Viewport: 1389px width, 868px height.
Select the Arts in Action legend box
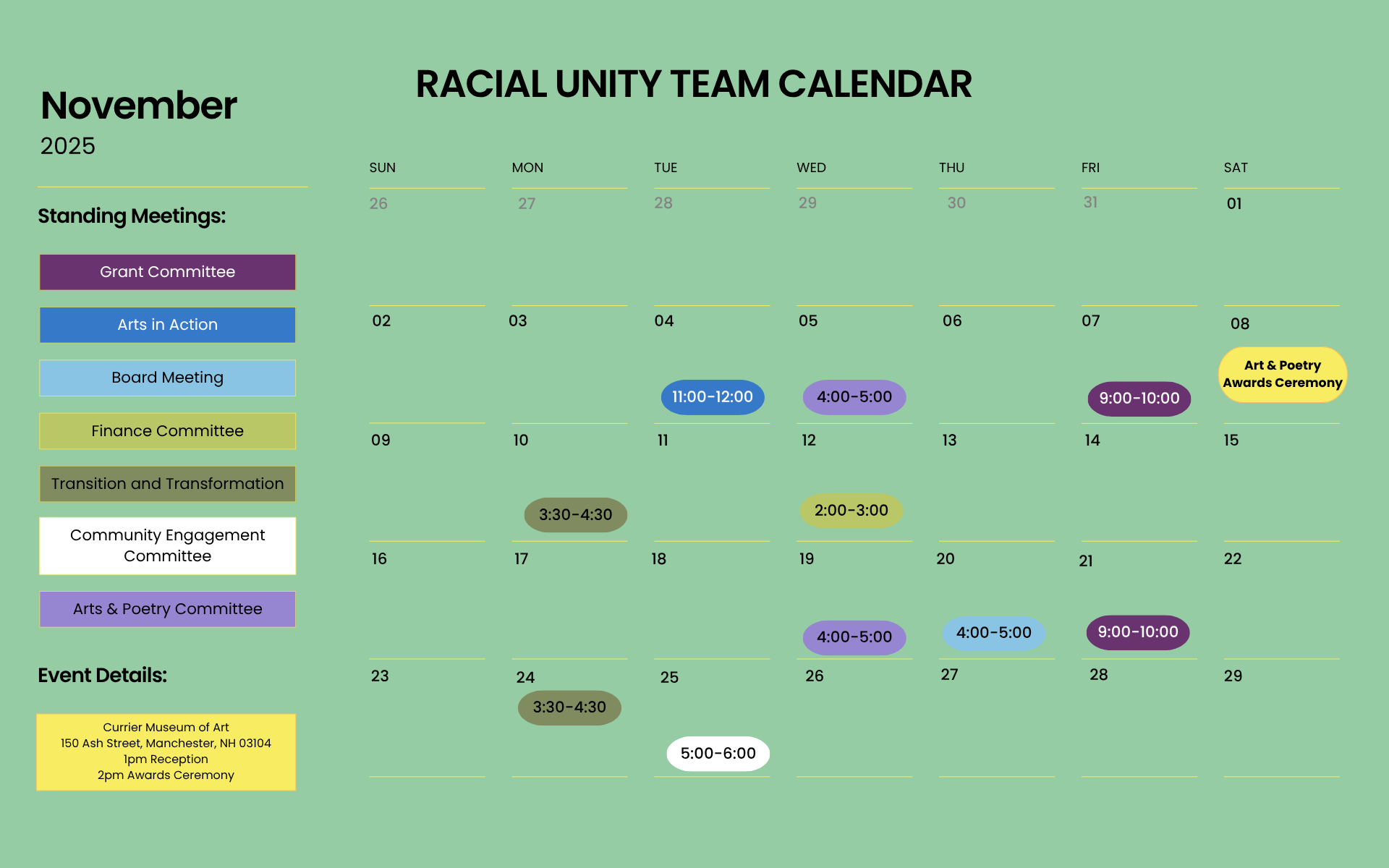(x=167, y=325)
